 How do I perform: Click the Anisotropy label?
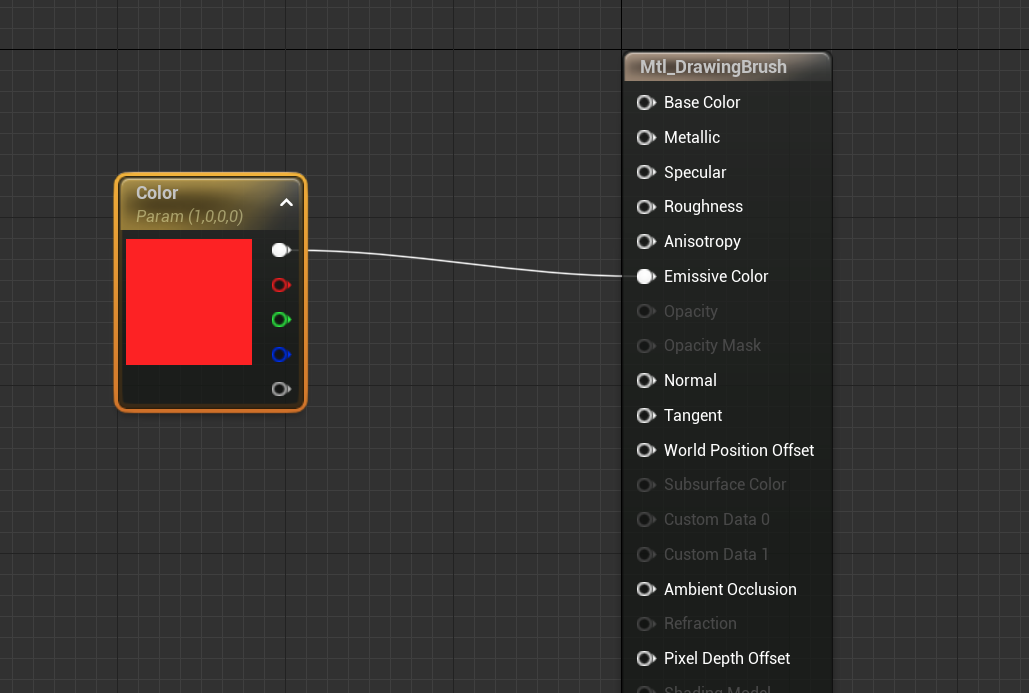702,242
